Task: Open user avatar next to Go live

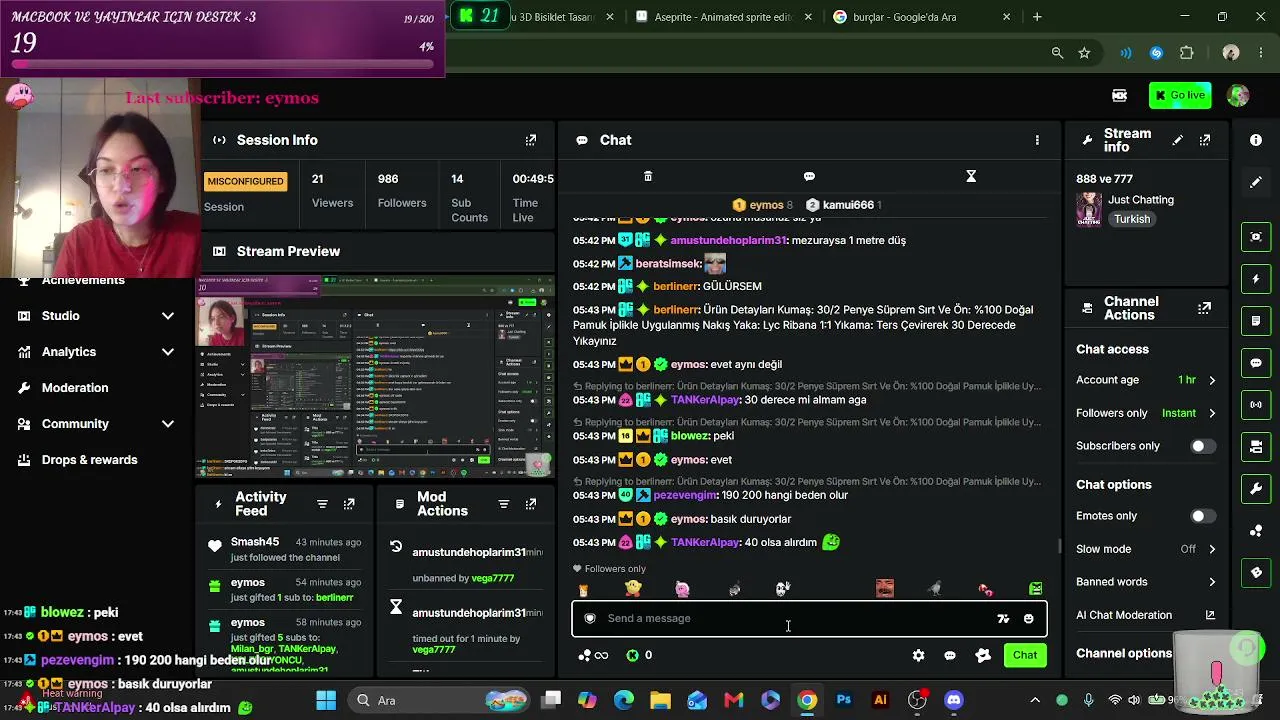Action: (x=1238, y=95)
